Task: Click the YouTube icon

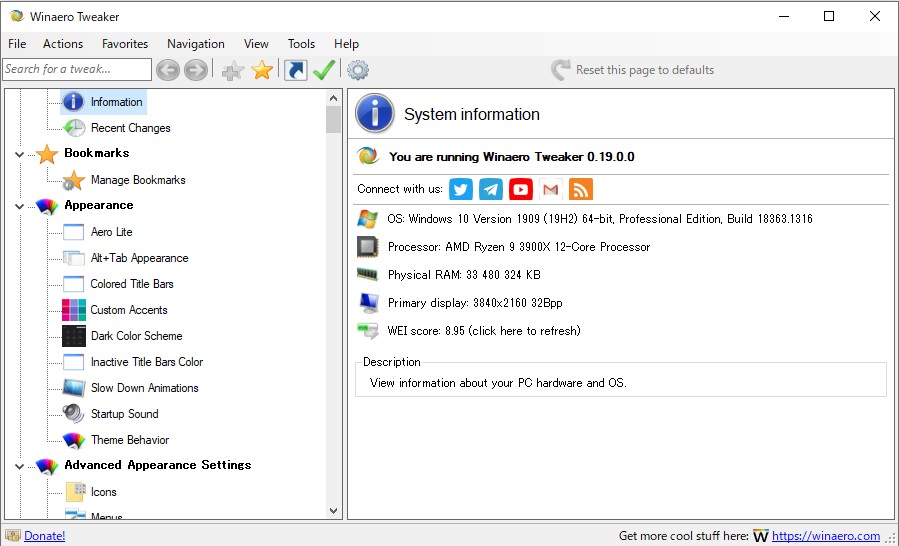Action: [x=521, y=189]
